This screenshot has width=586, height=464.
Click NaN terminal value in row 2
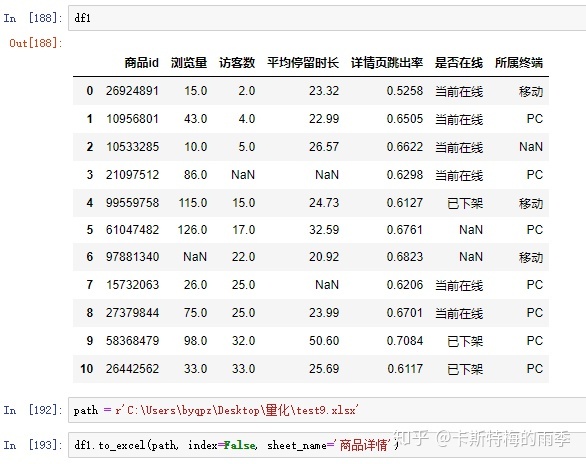pyautogui.click(x=531, y=147)
